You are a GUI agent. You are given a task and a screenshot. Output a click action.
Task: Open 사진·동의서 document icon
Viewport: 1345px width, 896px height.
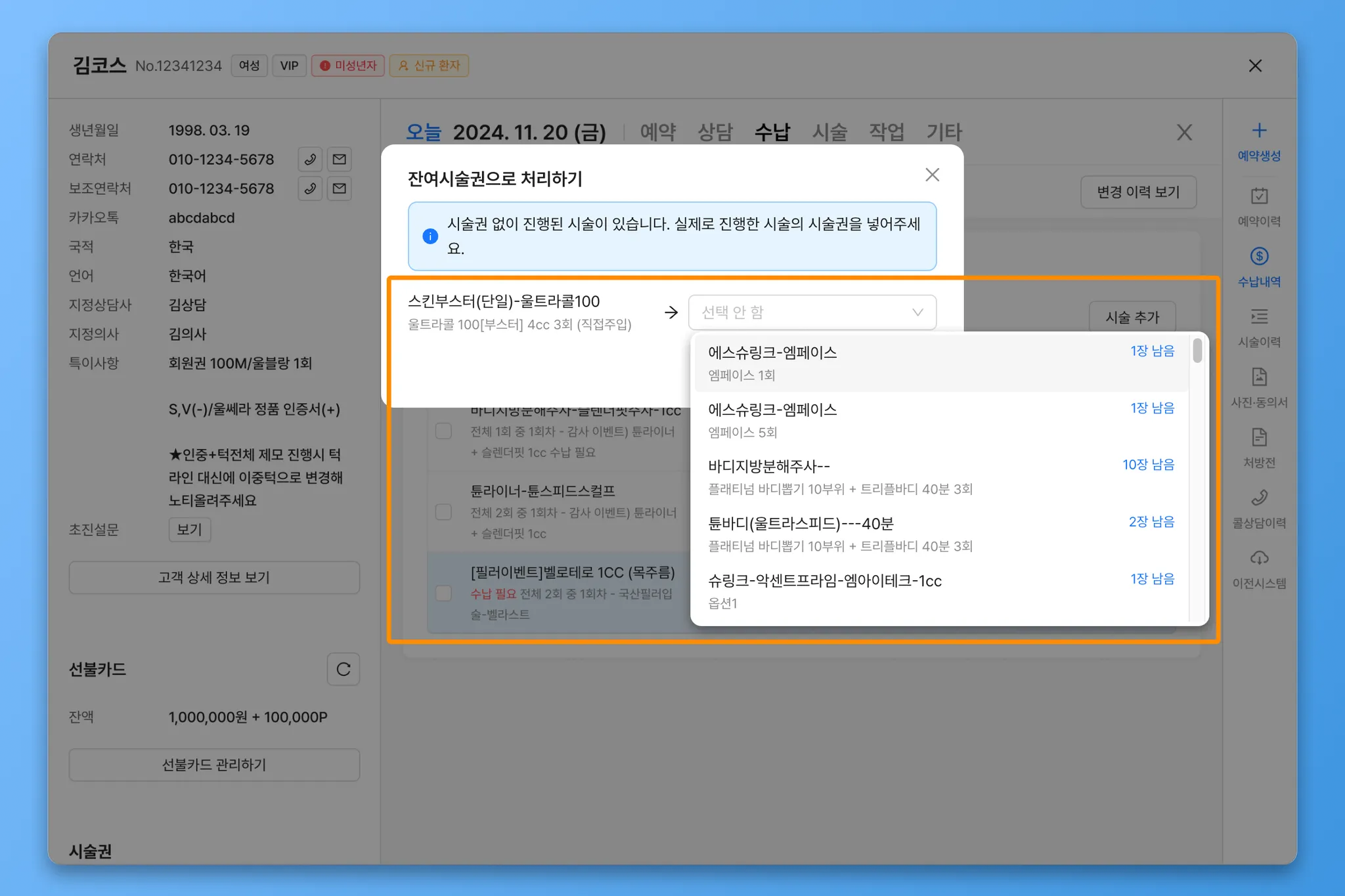[x=1259, y=377]
